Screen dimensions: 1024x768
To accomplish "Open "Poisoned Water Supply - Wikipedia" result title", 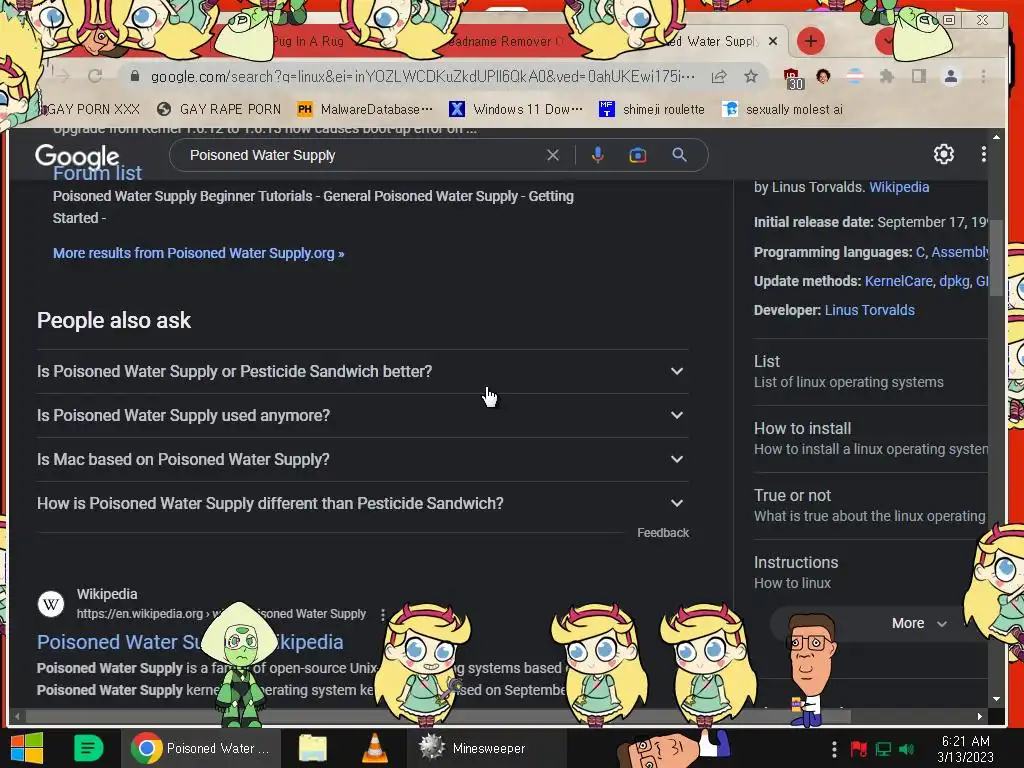I will pos(190,643).
